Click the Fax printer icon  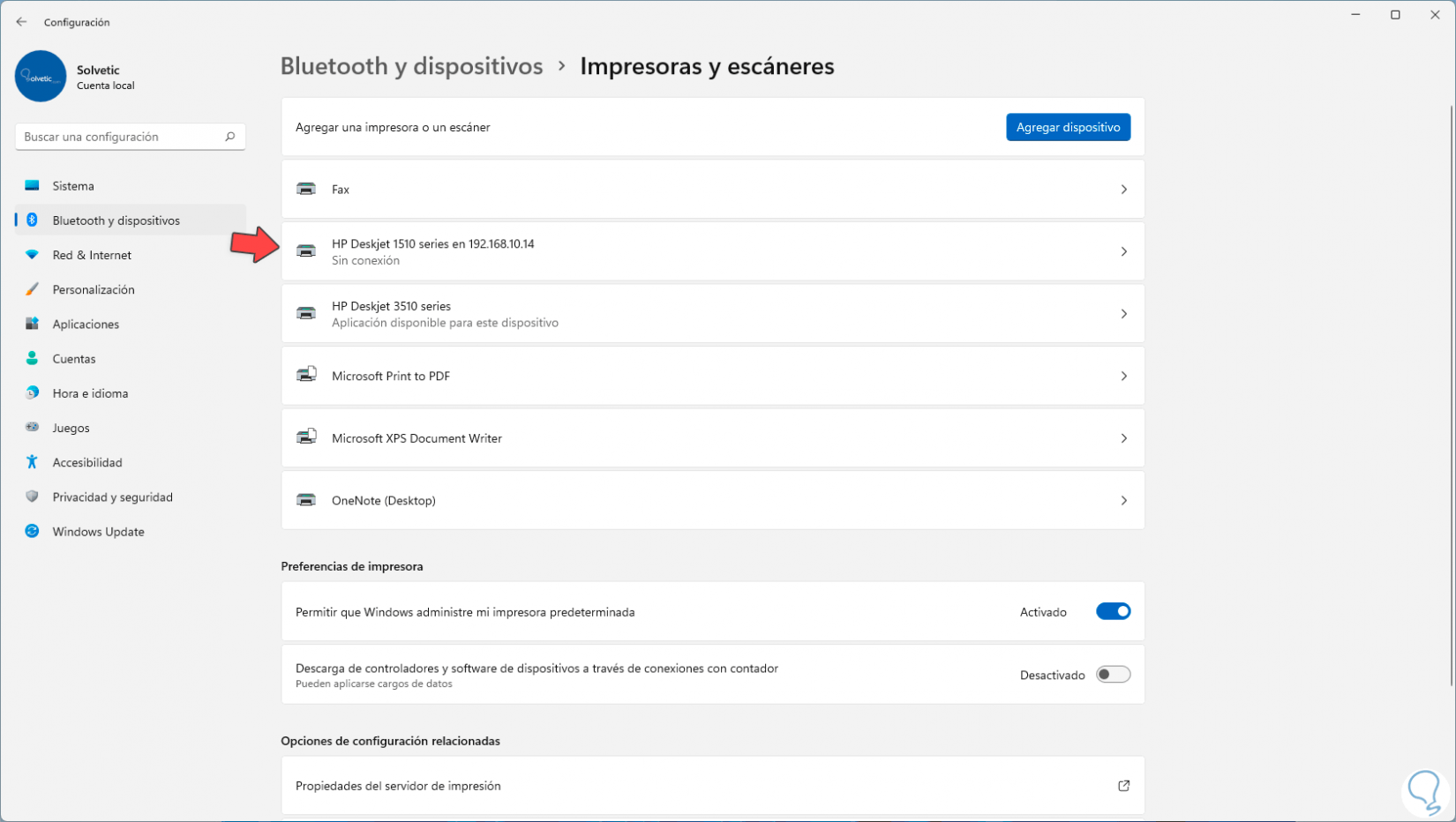[x=306, y=189]
